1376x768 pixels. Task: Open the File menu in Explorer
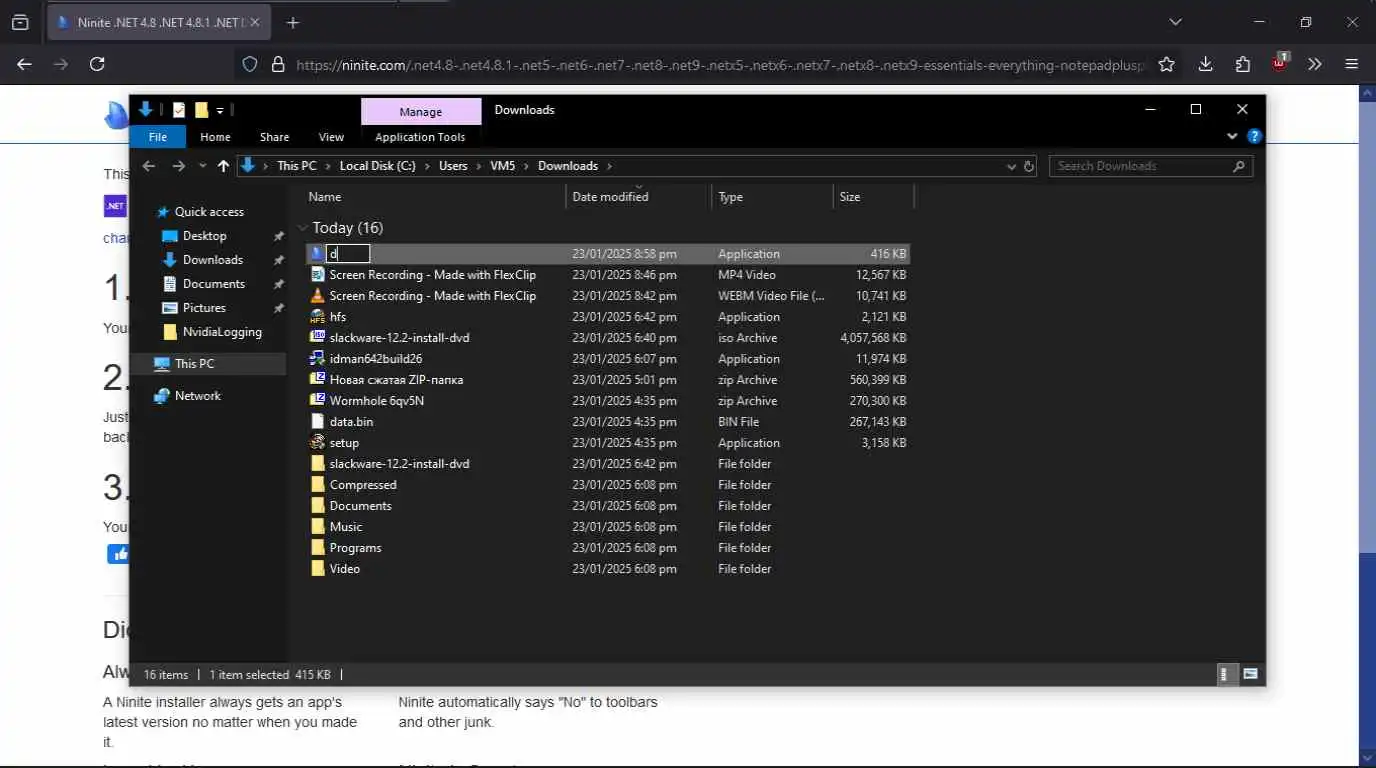(158, 137)
